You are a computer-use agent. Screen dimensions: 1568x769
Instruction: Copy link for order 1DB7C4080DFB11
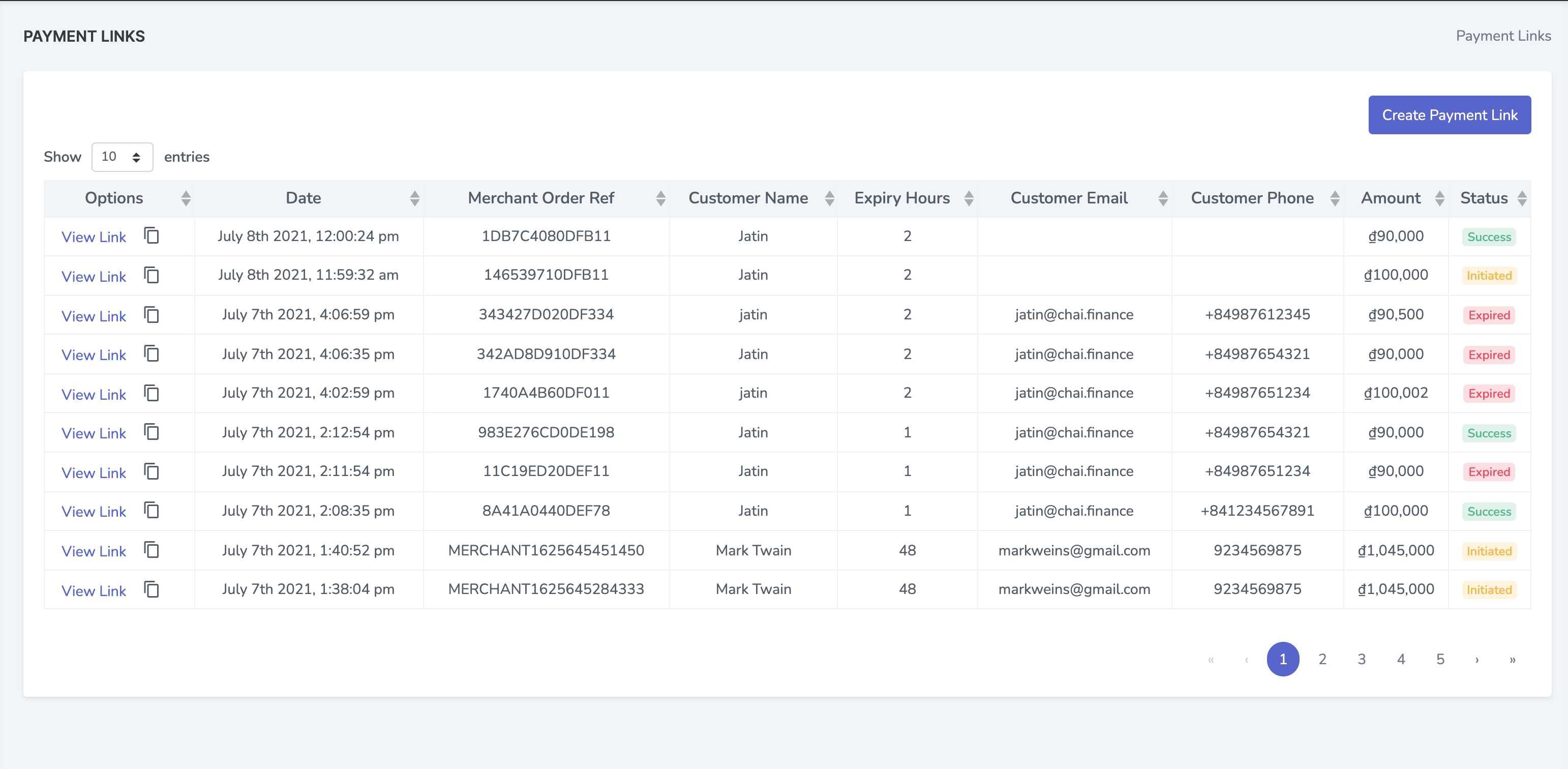[152, 235]
